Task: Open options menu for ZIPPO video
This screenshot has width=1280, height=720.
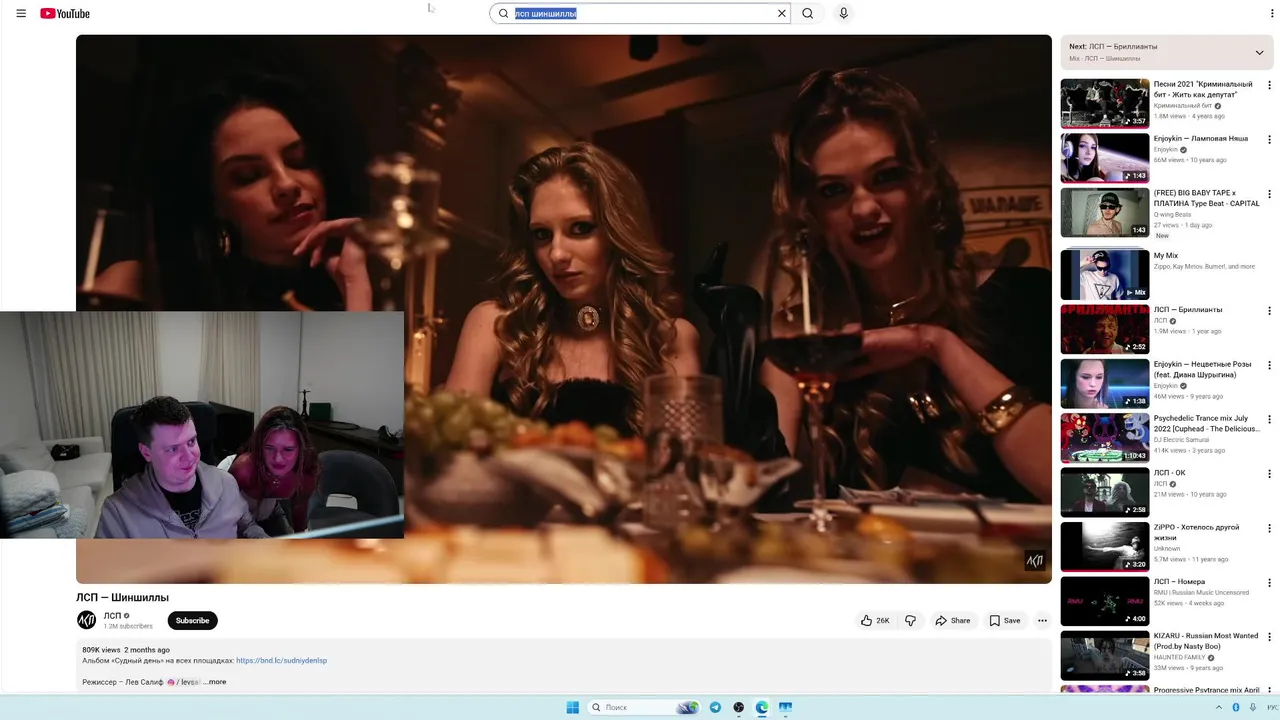Action: 1270,528
